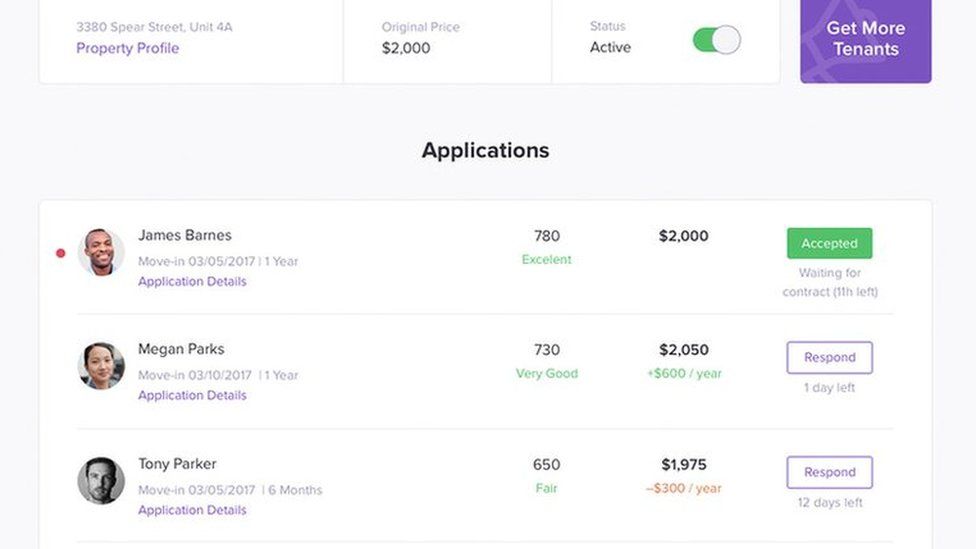Screen dimensions: 976x549
Task: Select the Megan Parks applicant name
Action: [x=181, y=349]
